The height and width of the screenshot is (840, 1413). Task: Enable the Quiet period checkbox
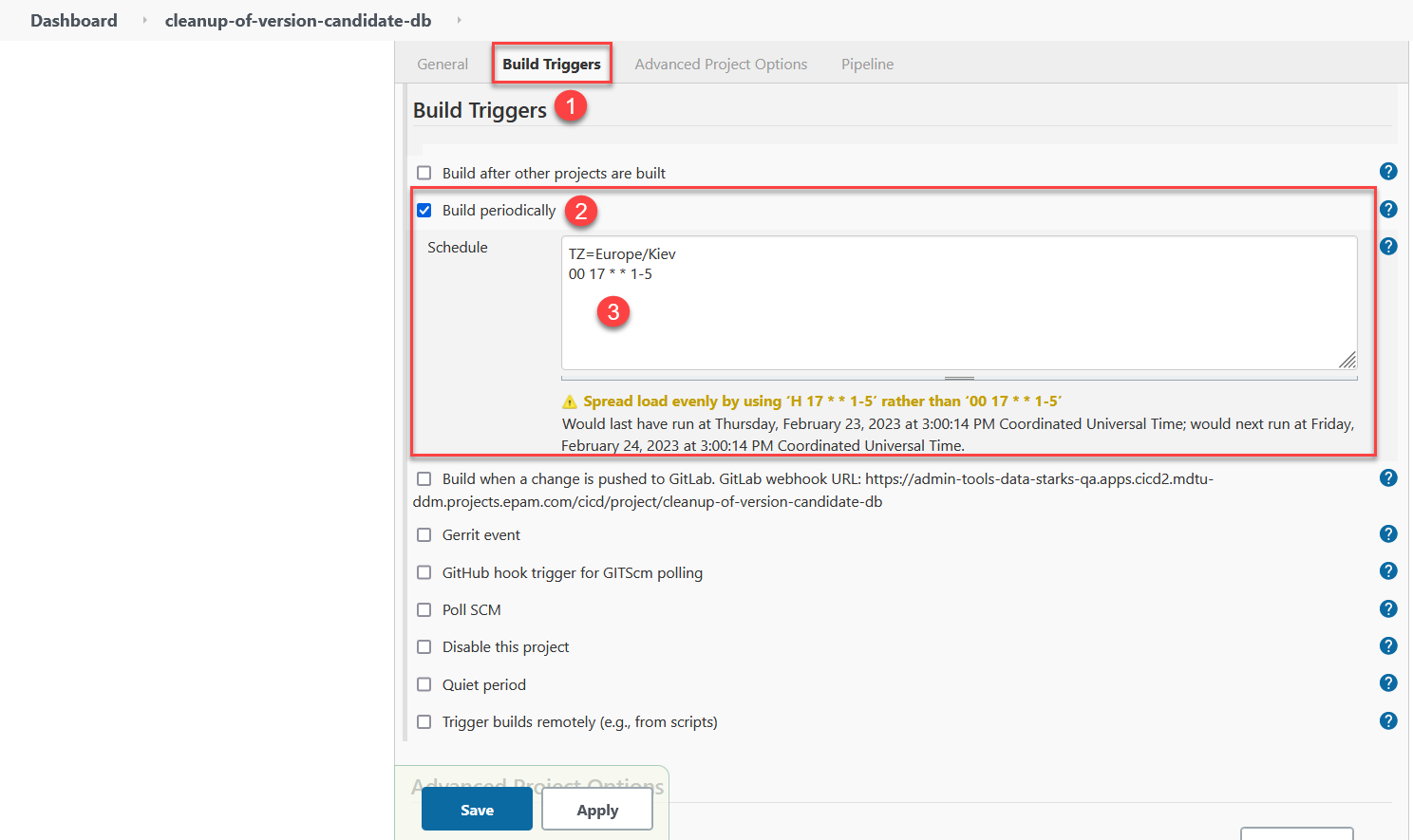pos(424,684)
